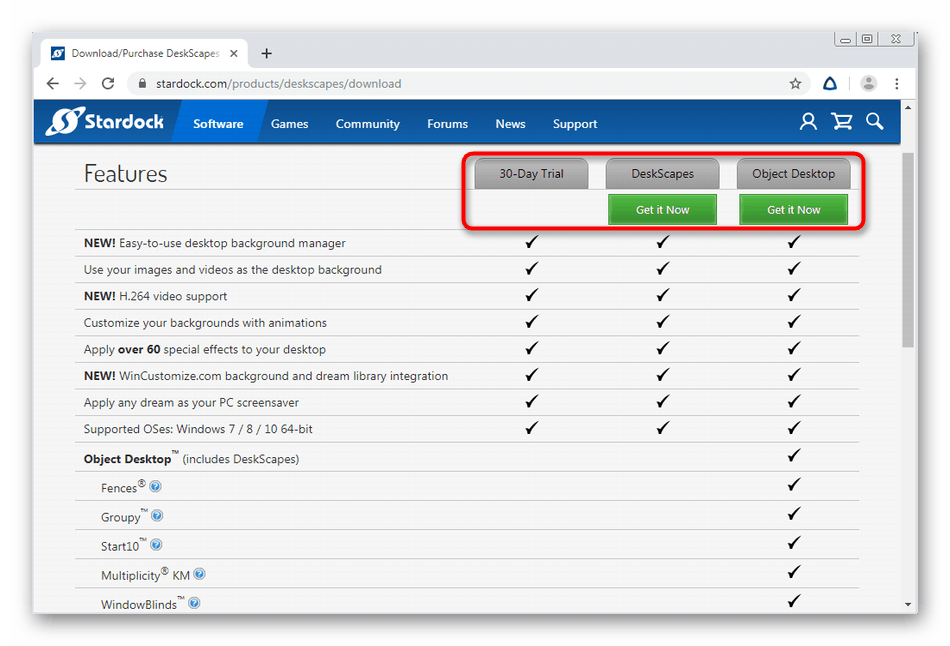Screen dimensions: 950x646
Task: Click Get it Now under DeskScapes
Action: click(x=662, y=210)
